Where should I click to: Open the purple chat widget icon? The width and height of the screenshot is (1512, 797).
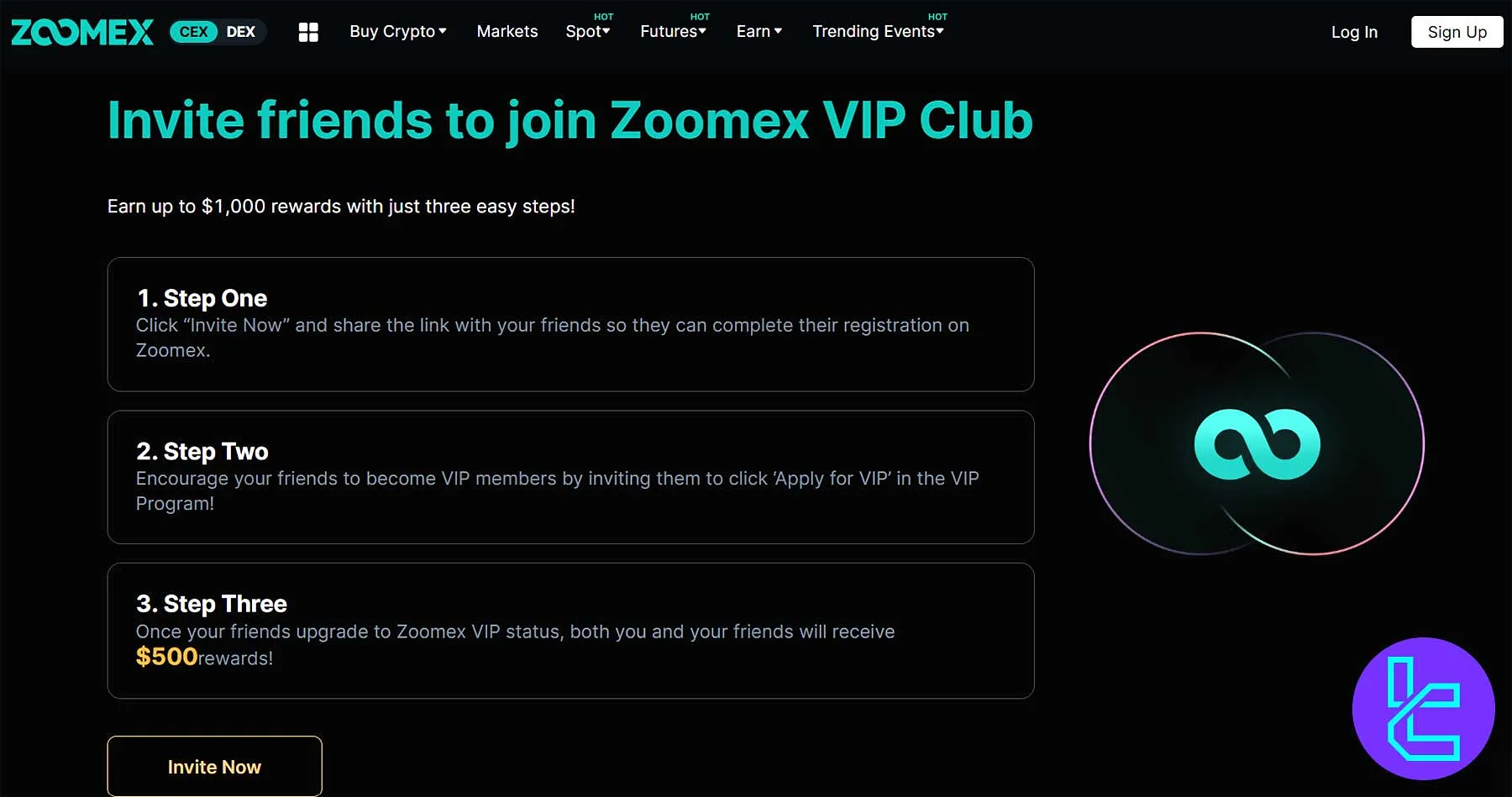coord(1423,710)
